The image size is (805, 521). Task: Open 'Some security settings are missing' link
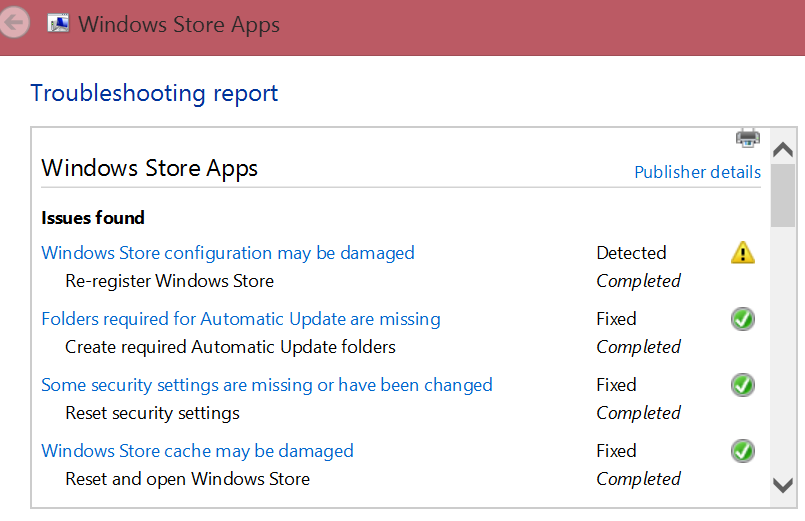[x=267, y=385]
